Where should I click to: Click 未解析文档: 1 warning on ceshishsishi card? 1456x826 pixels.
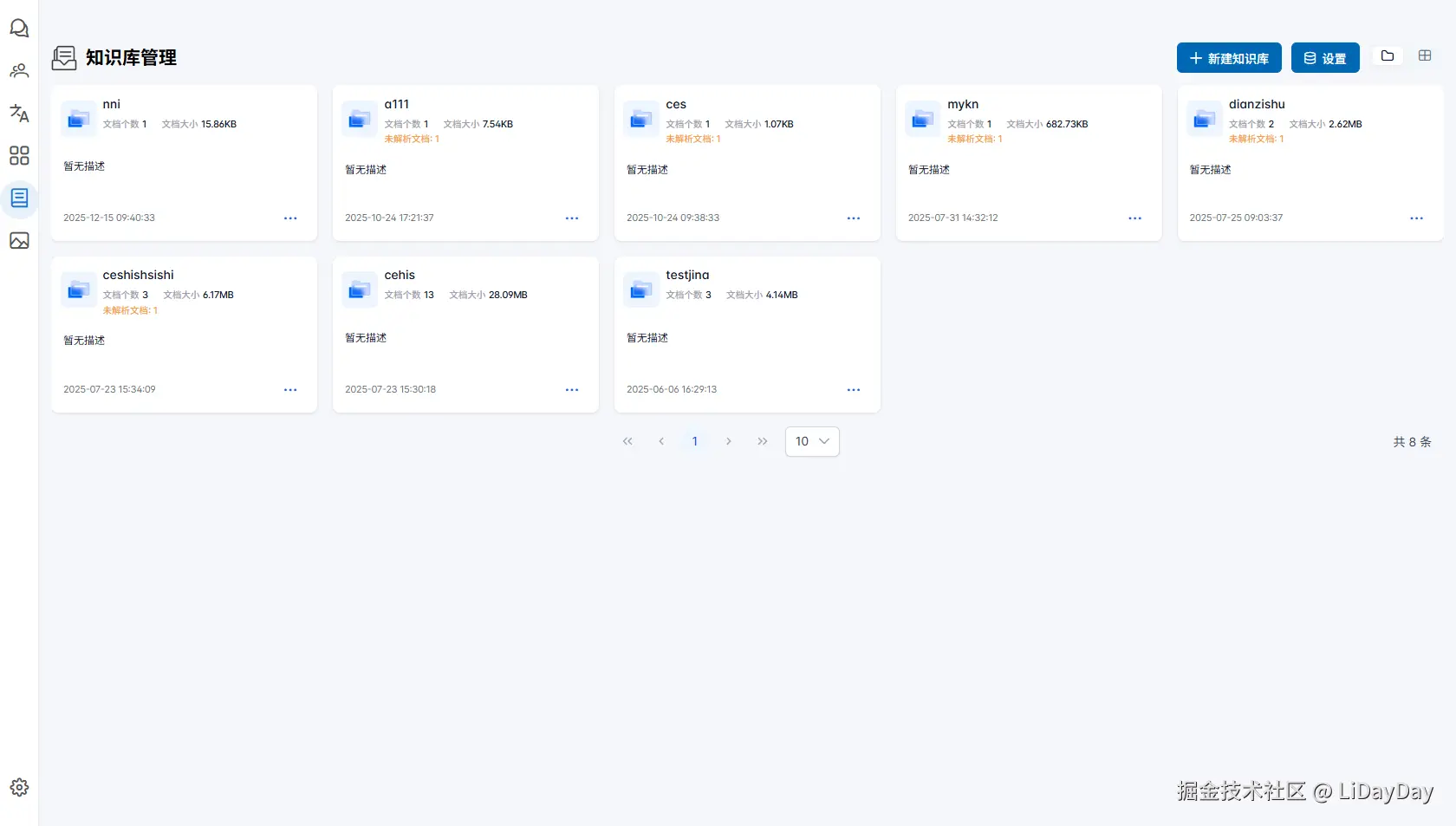tap(131, 310)
